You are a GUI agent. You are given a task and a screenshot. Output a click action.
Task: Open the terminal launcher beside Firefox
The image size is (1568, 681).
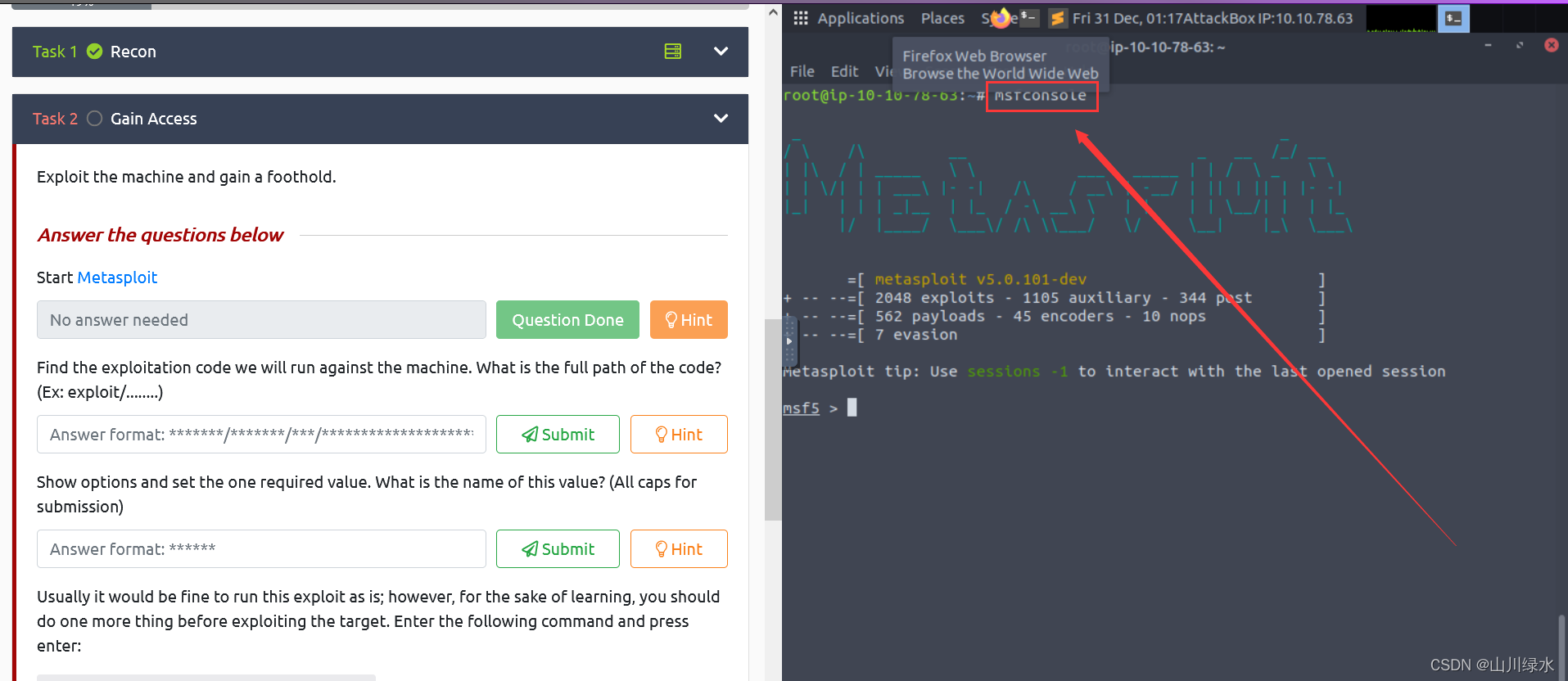tap(1029, 17)
